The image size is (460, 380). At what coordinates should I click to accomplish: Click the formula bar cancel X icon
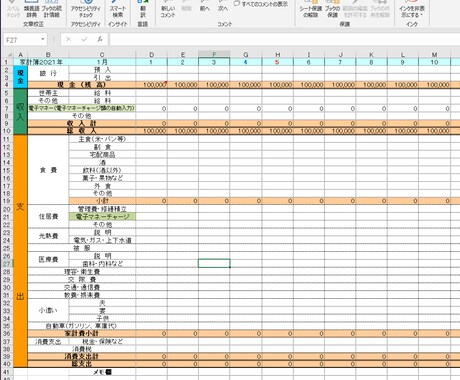(68, 39)
